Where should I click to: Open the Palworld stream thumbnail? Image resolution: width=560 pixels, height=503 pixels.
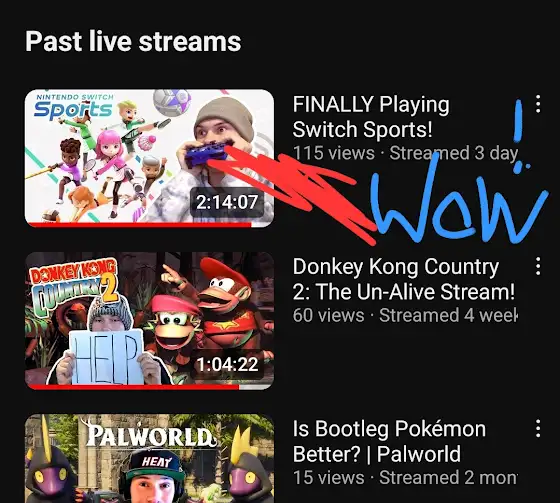[x=149, y=459]
